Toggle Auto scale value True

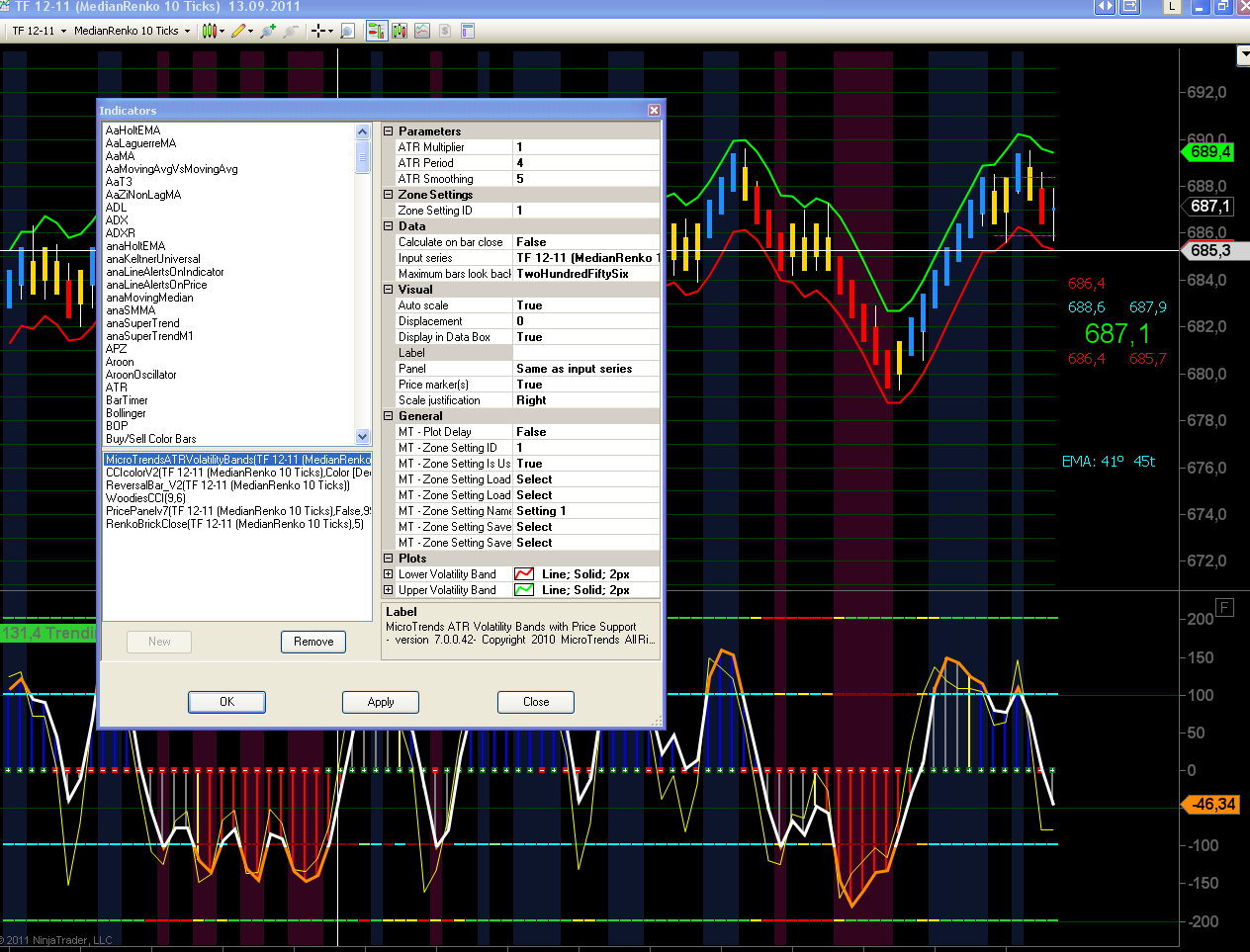585,304
